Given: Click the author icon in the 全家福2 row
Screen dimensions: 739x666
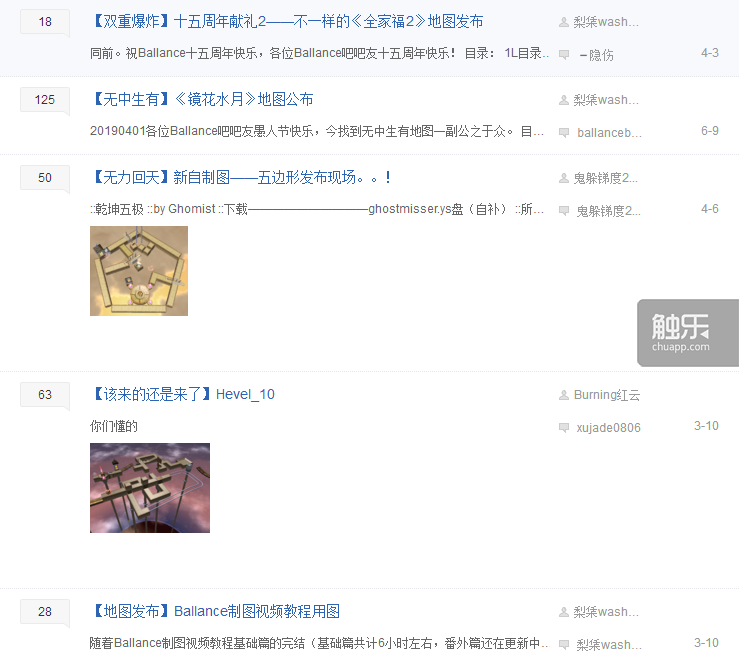Looking at the screenshot, I should [564, 22].
